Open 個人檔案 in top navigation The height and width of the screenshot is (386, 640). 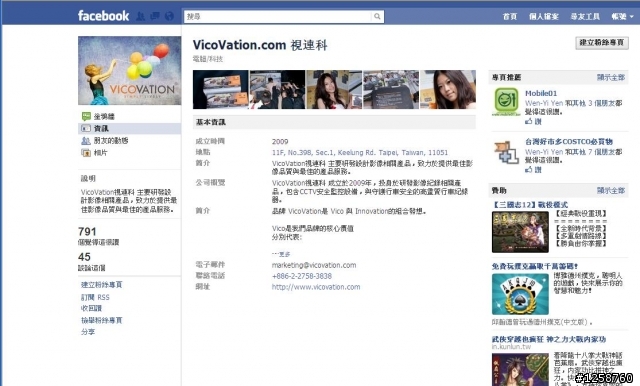(544, 16)
